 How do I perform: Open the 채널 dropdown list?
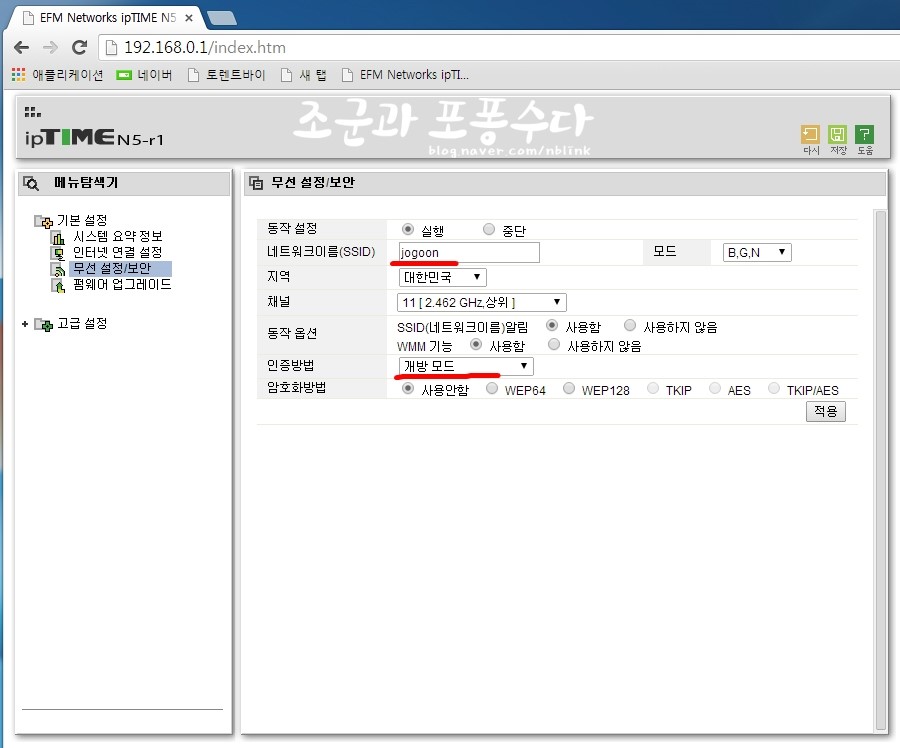coord(482,302)
